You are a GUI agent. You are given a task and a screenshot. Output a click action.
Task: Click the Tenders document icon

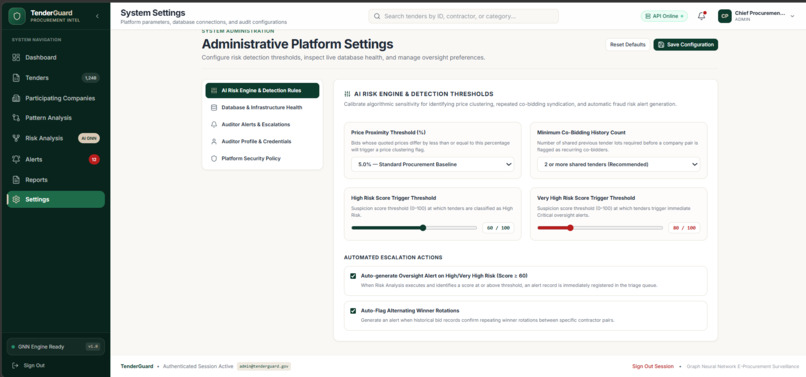click(16, 78)
